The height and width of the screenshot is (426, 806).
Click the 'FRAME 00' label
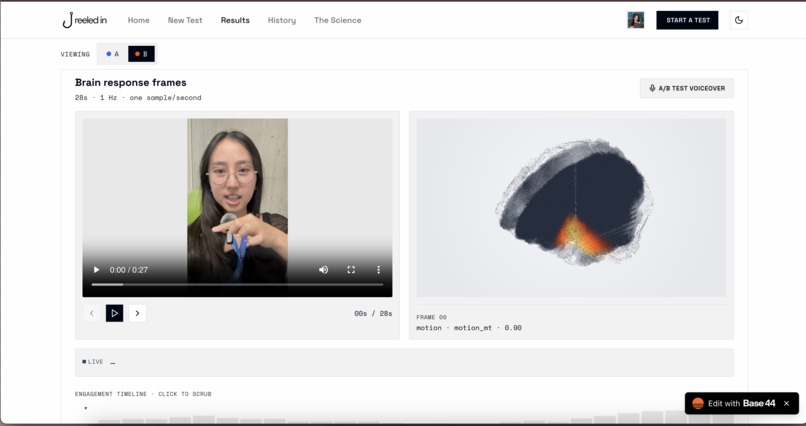tap(431, 317)
